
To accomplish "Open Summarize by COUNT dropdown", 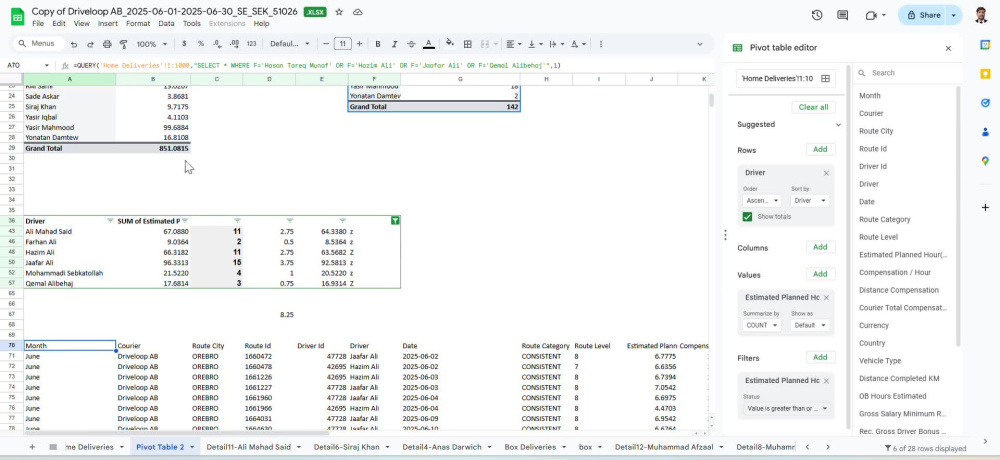I will [762, 325].
